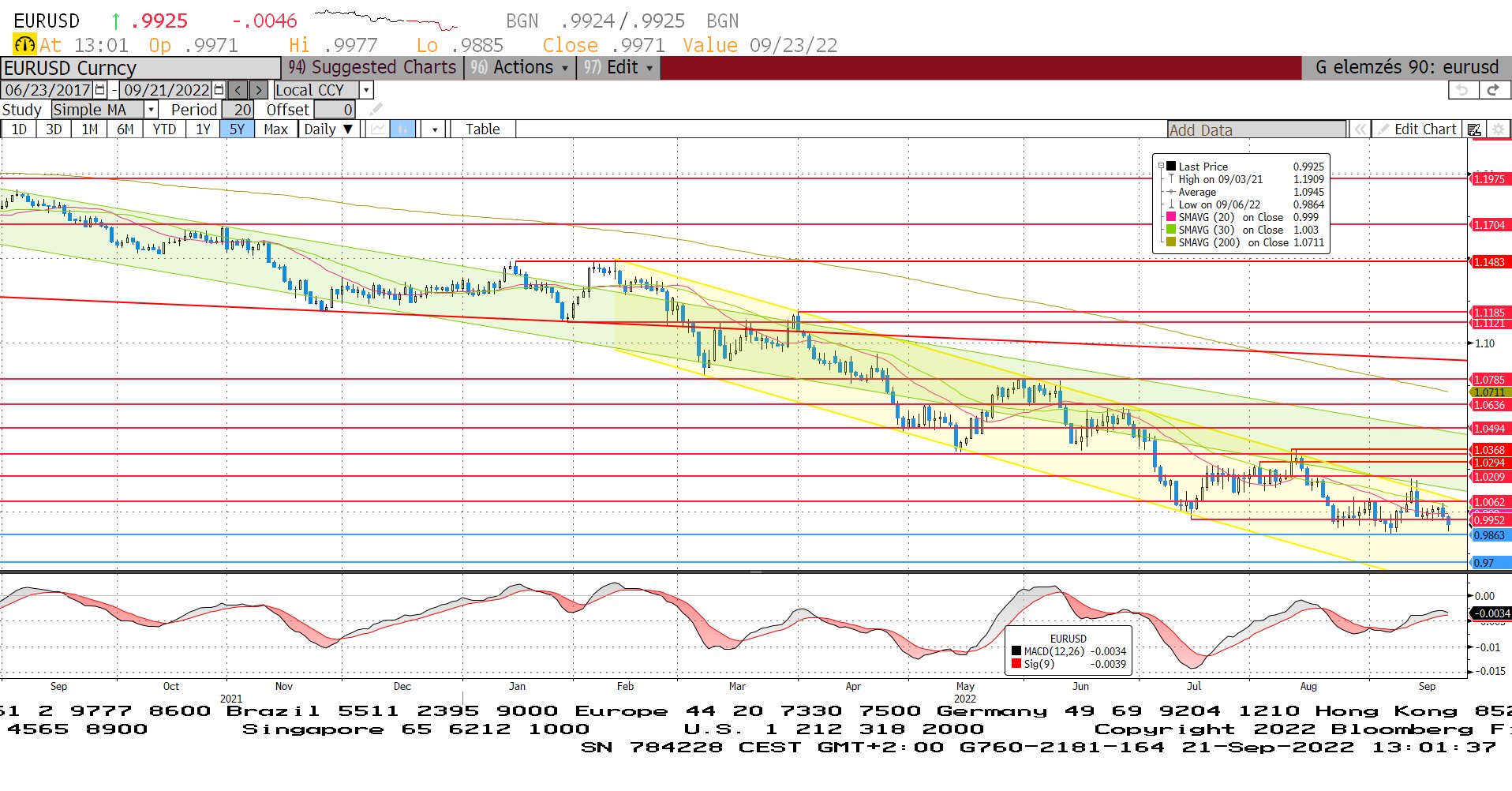Select the 1Y time range tab
The image size is (1512, 791).
tap(203, 129)
